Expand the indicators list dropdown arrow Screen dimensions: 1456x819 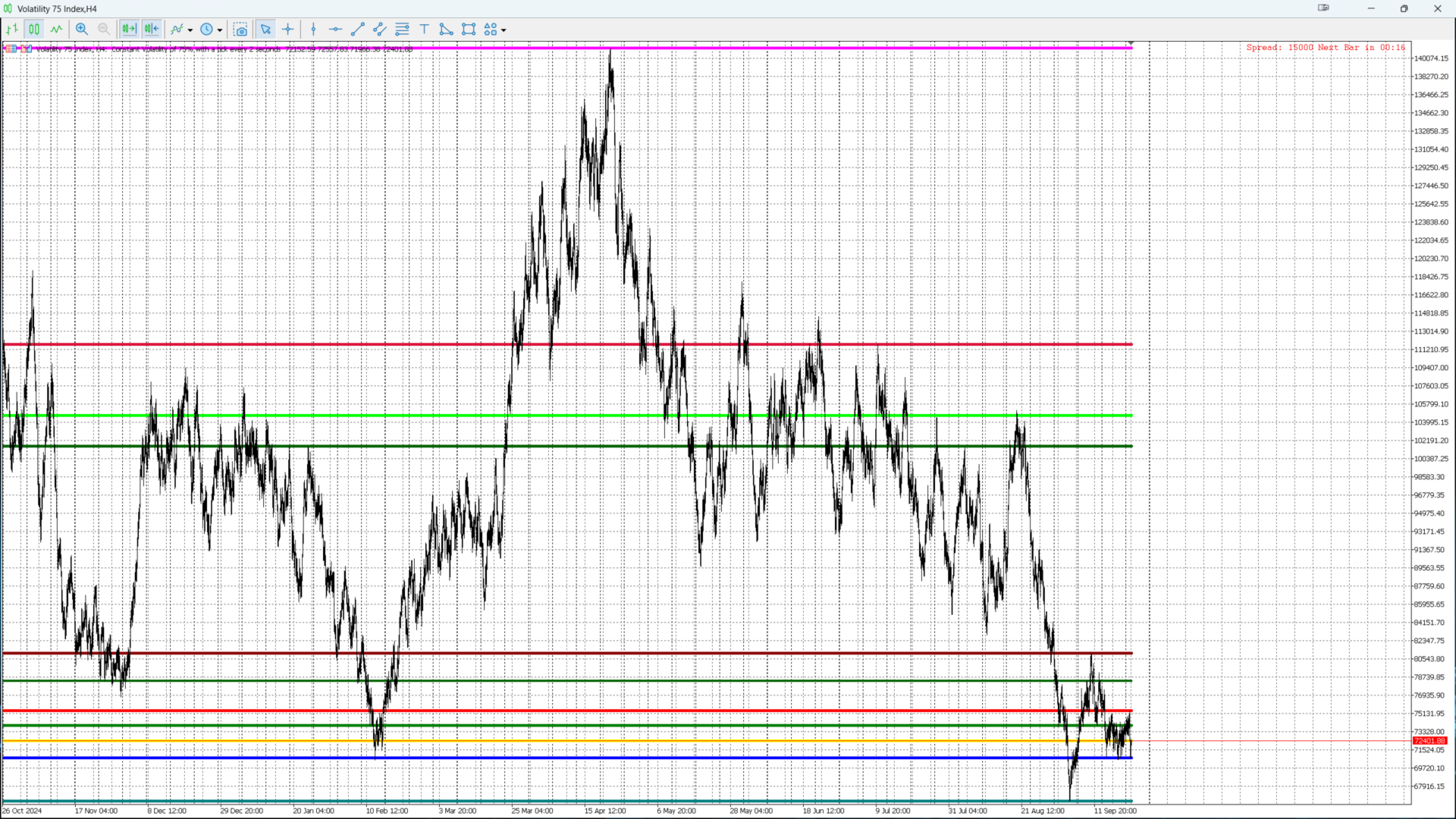point(190,30)
